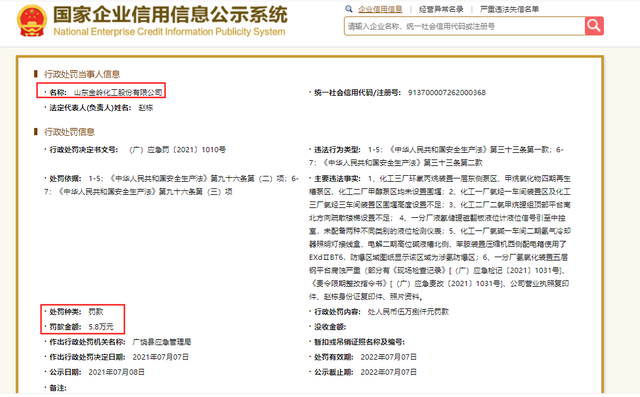The width and height of the screenshot is (640, 397).
Task: Open the 严重违法失信名单 tab
Action: pyautogui.click(x=509, y=9)
